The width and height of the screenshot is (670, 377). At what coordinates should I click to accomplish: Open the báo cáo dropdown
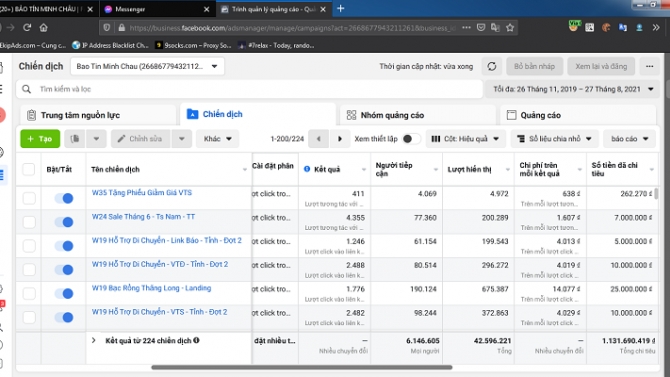[630, 138]
